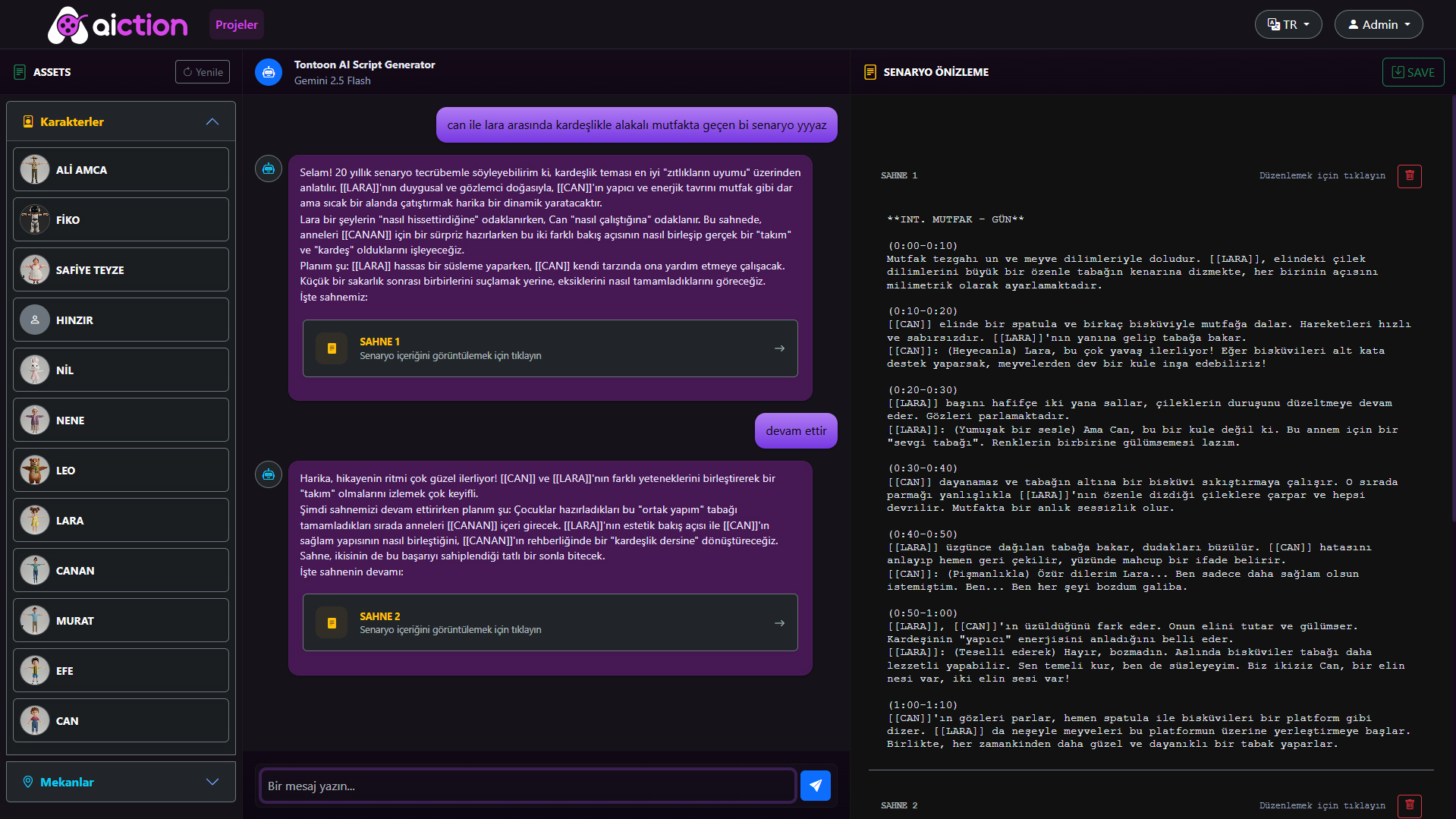Open SAHNE 1 card arrow icon

click(x=779, y=348)
